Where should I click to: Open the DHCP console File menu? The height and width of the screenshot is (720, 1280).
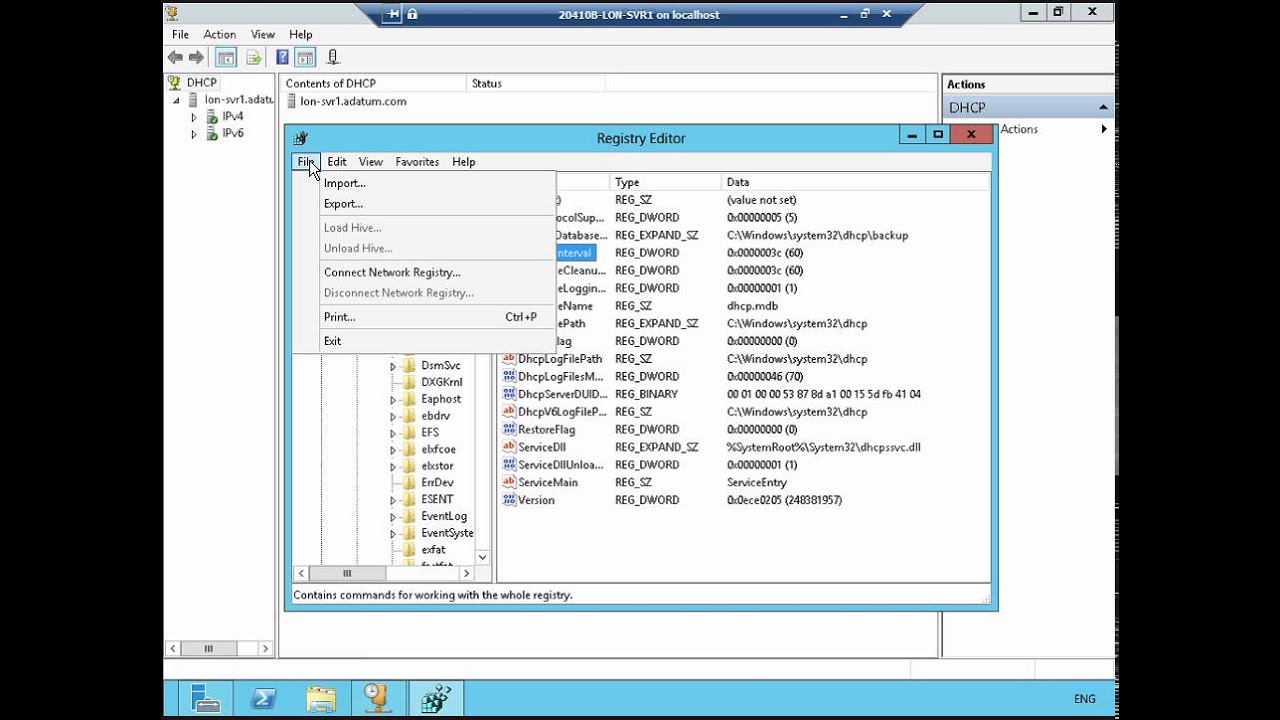[x=180, y=34]
